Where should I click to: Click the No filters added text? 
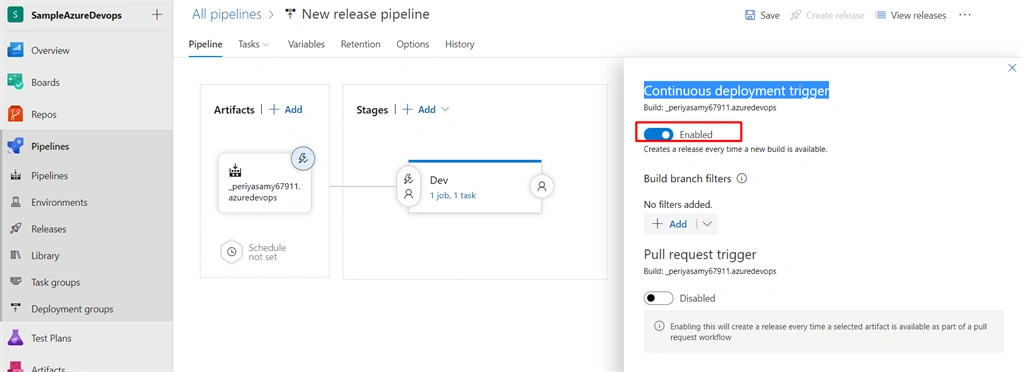pyautogui.click(x=678, y=204)
